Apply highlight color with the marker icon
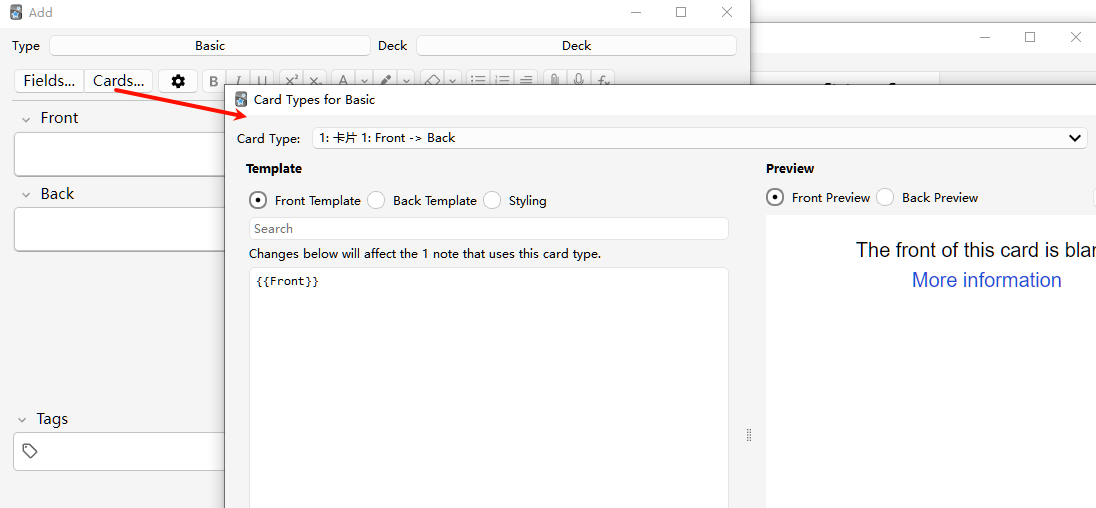The height and width of the screenshot is (508, 1096). click(386, 80)
